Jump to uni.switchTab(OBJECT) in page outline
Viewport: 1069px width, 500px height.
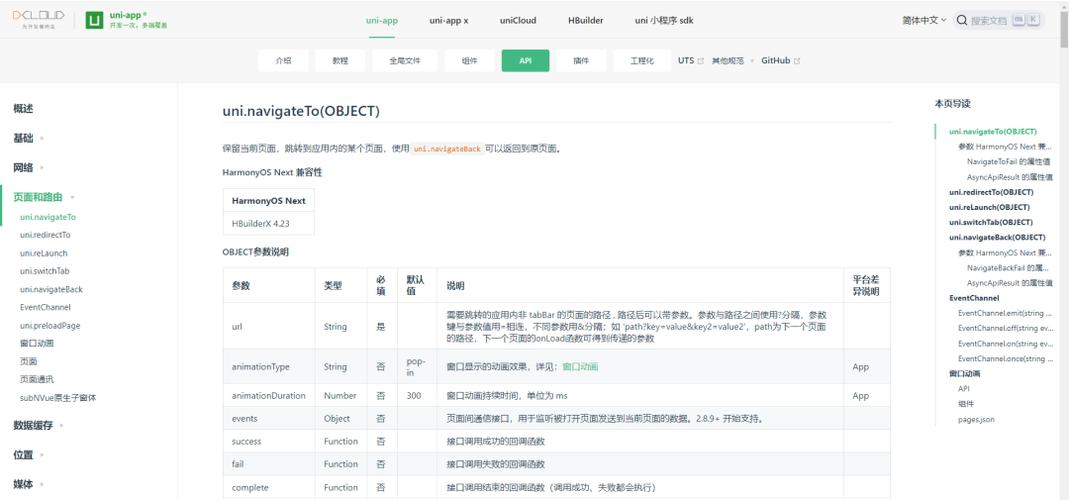[x=991, y=222]
